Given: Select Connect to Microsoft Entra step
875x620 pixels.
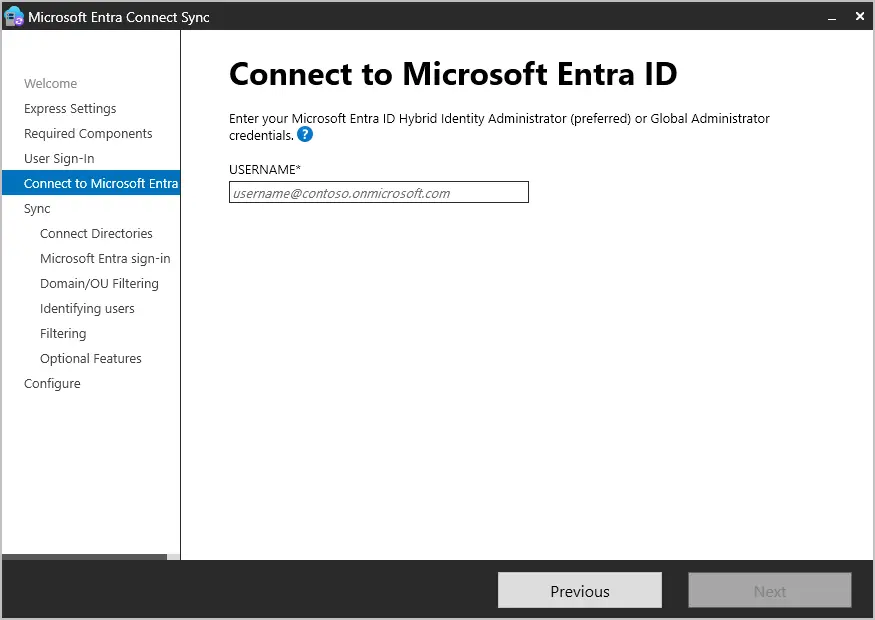Looking at the screenshot, I should [100, 184].
